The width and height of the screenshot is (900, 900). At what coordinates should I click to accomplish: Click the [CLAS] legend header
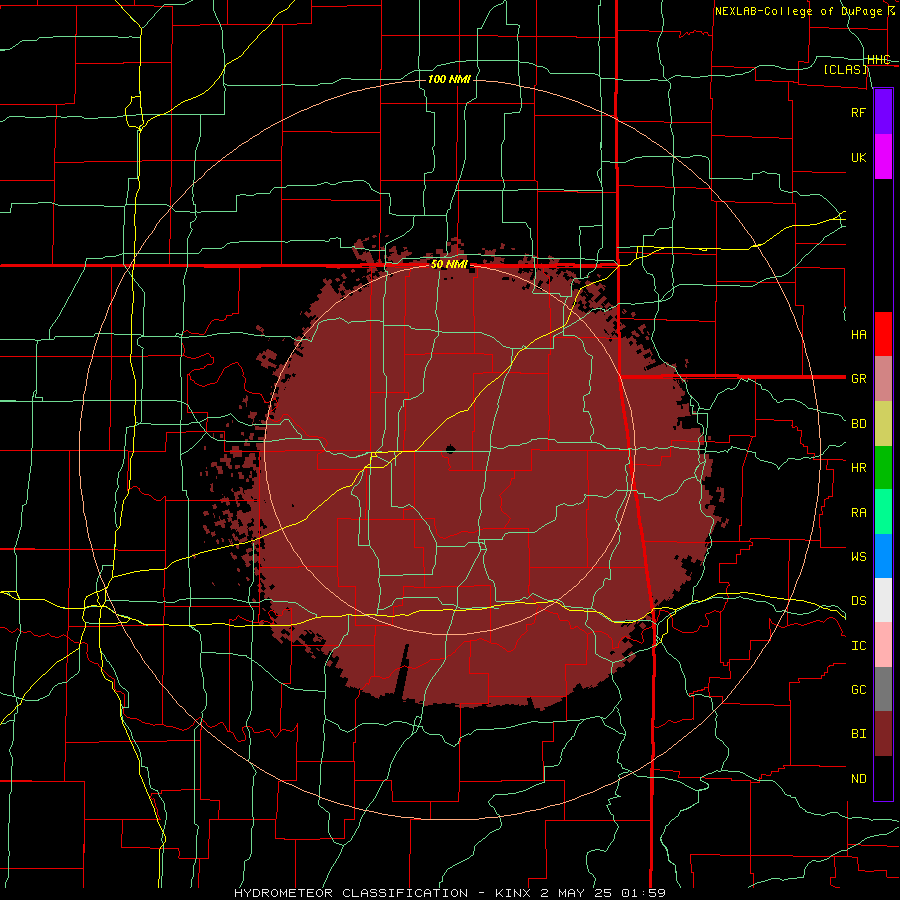click(845, 69)
